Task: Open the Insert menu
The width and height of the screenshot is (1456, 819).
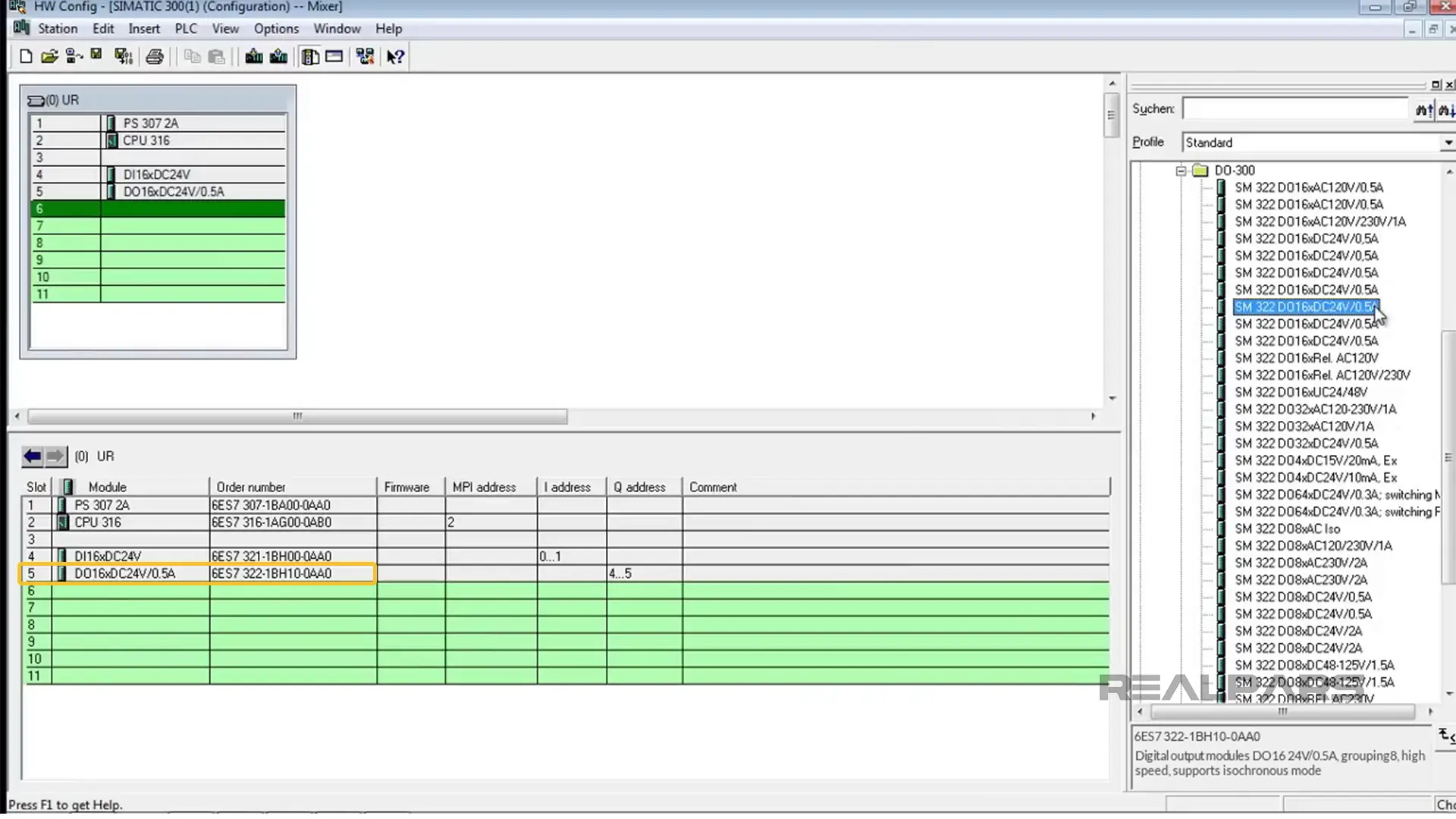Action: (x=144, y=29)
